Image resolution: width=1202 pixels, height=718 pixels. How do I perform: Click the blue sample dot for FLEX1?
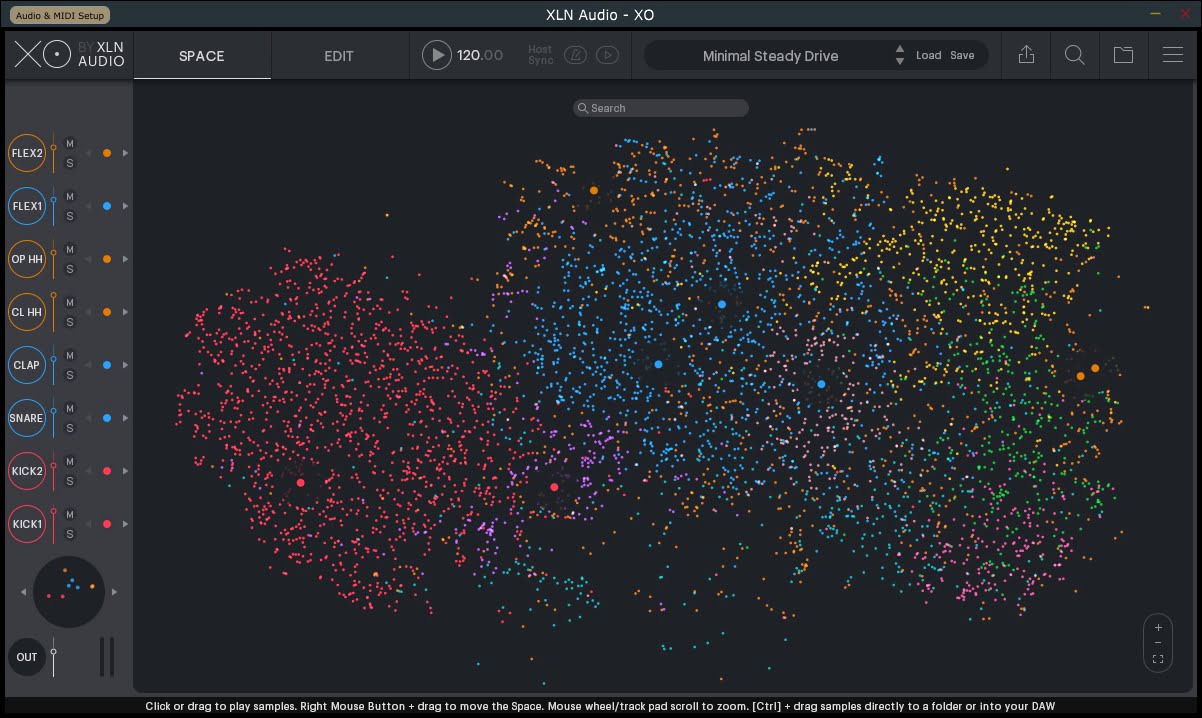tap(107, 206)
